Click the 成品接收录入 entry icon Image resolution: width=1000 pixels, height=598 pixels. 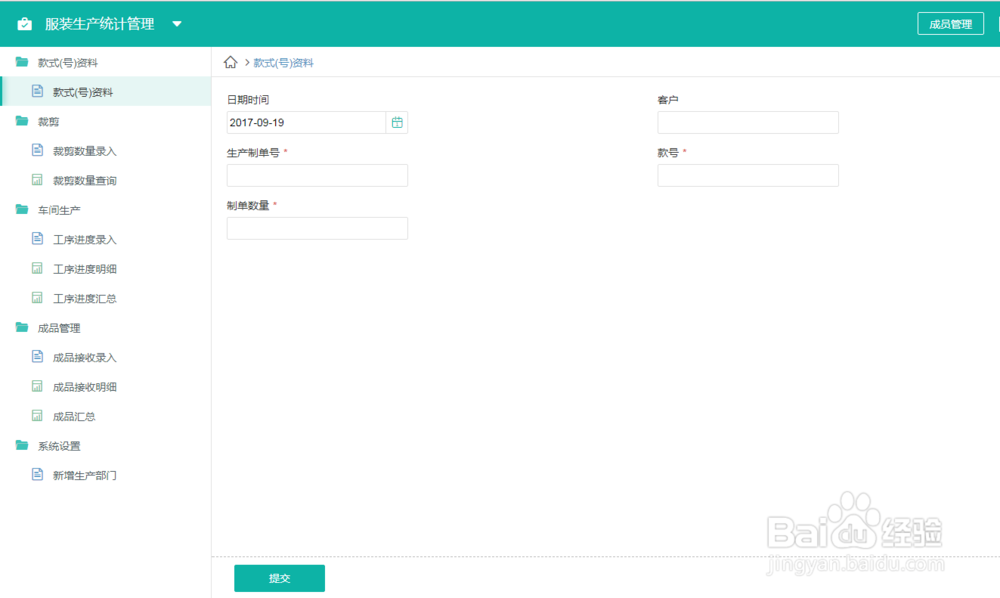(37, 357)
